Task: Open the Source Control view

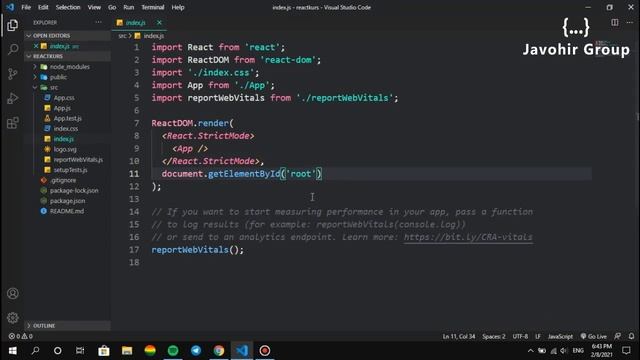Action: (13, 74)
